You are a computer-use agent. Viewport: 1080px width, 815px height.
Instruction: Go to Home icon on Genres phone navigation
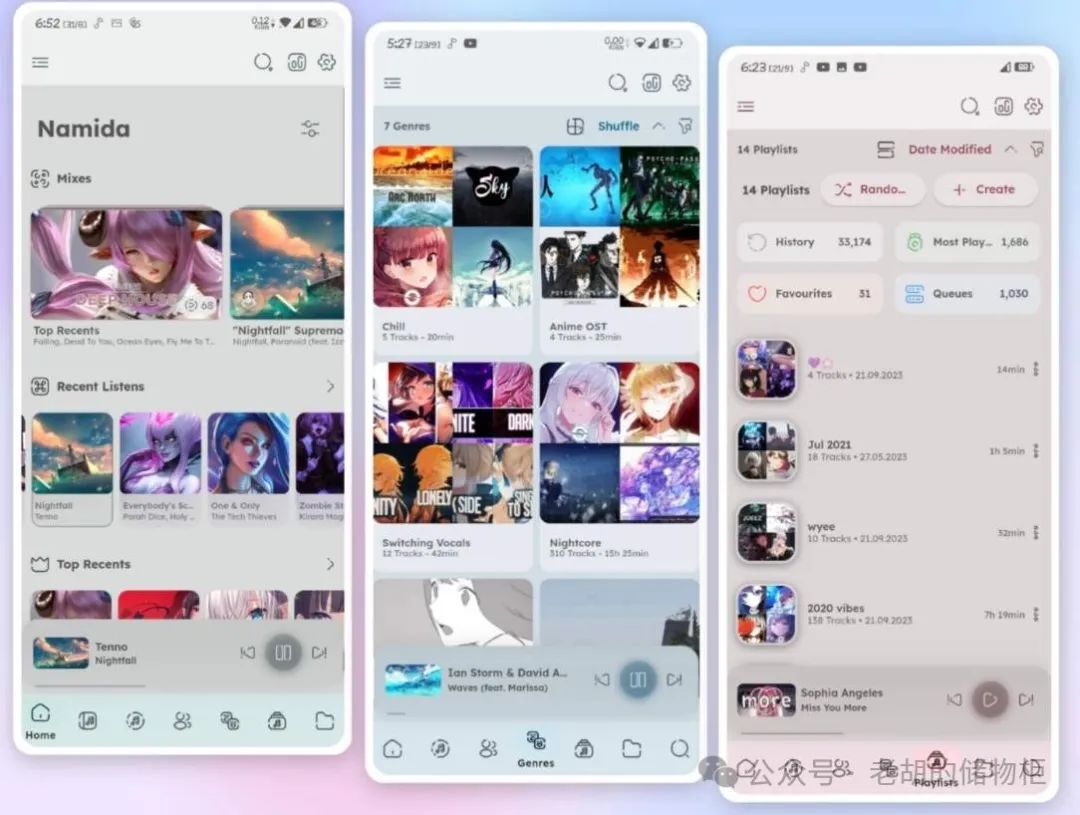[x=393, y=748]
